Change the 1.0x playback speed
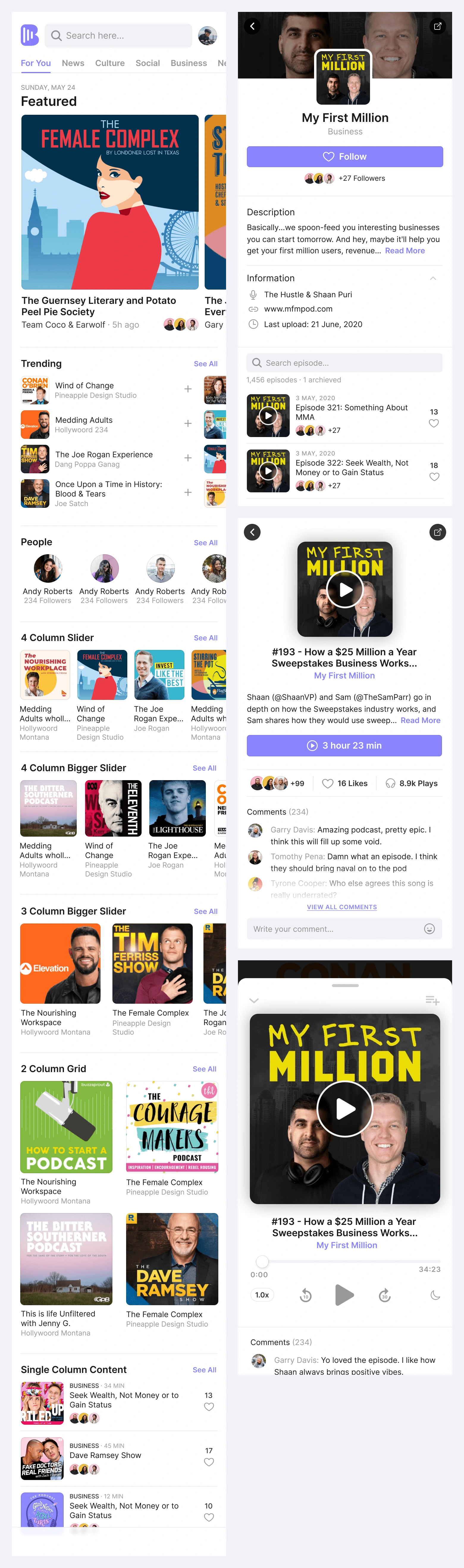This screenshot has width=464, height=1568. pos(262,1295)
